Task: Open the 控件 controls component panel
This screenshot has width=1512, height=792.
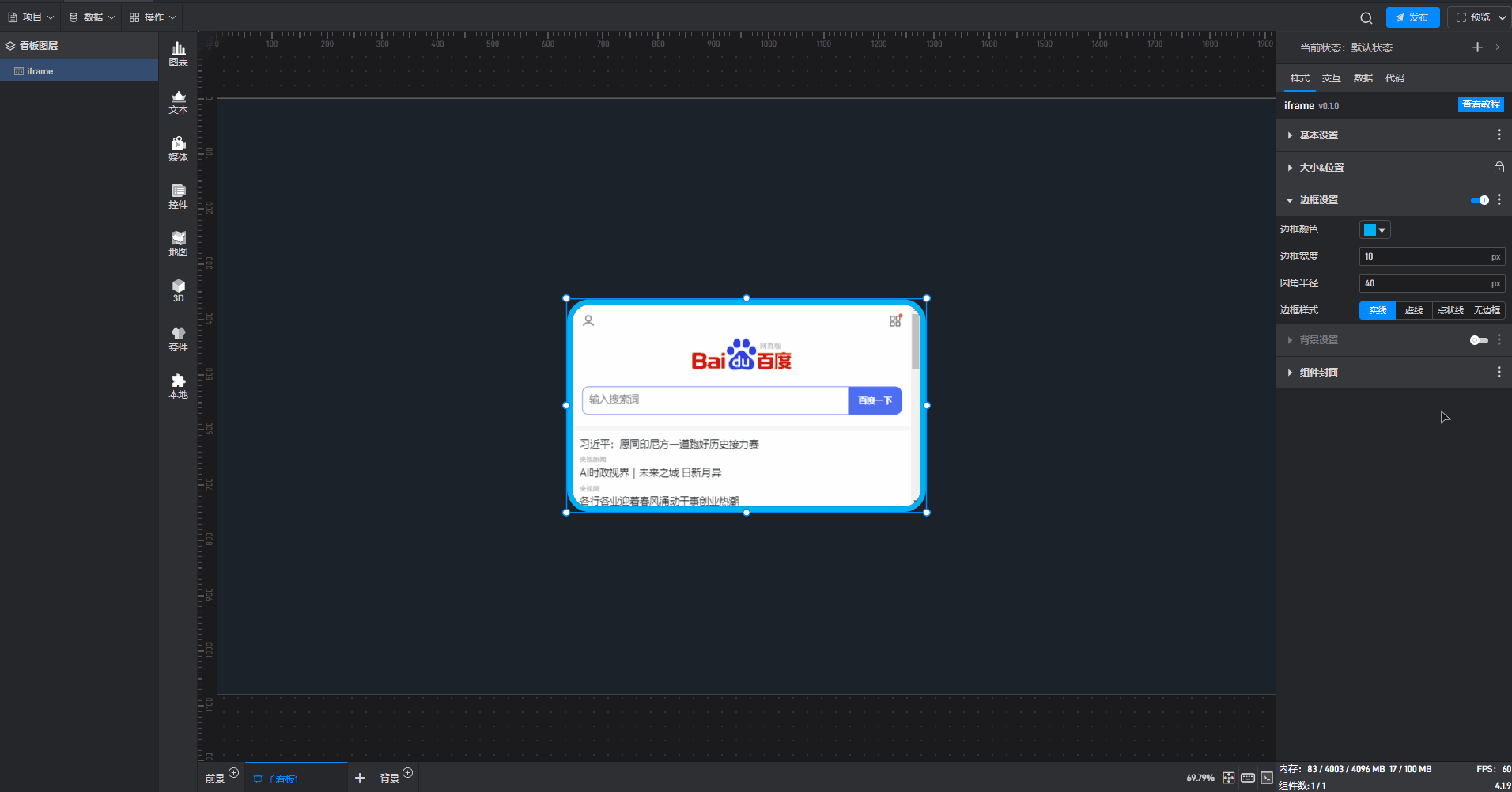Action: (x=178, y=196)
